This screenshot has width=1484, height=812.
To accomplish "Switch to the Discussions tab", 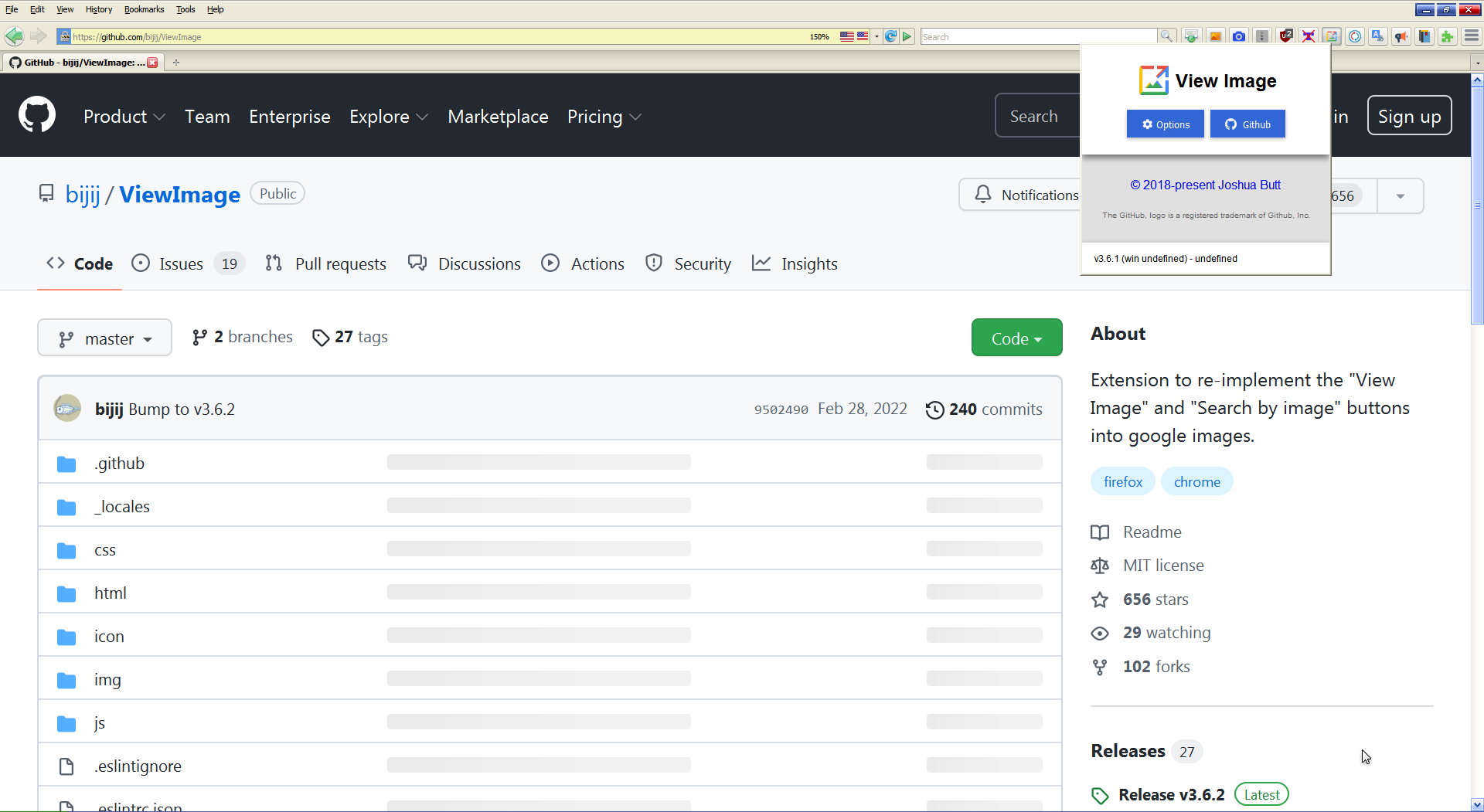I will point(464,263).
